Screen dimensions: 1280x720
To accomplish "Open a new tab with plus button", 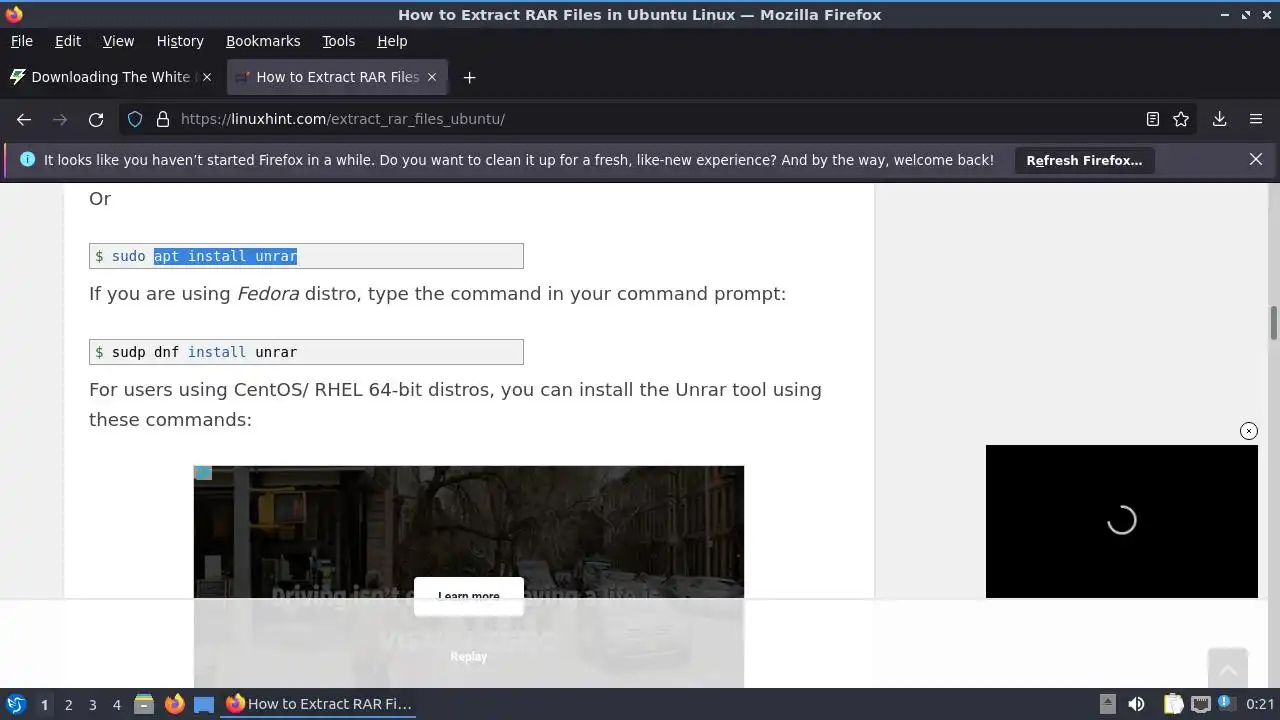I will pos(469,77).
